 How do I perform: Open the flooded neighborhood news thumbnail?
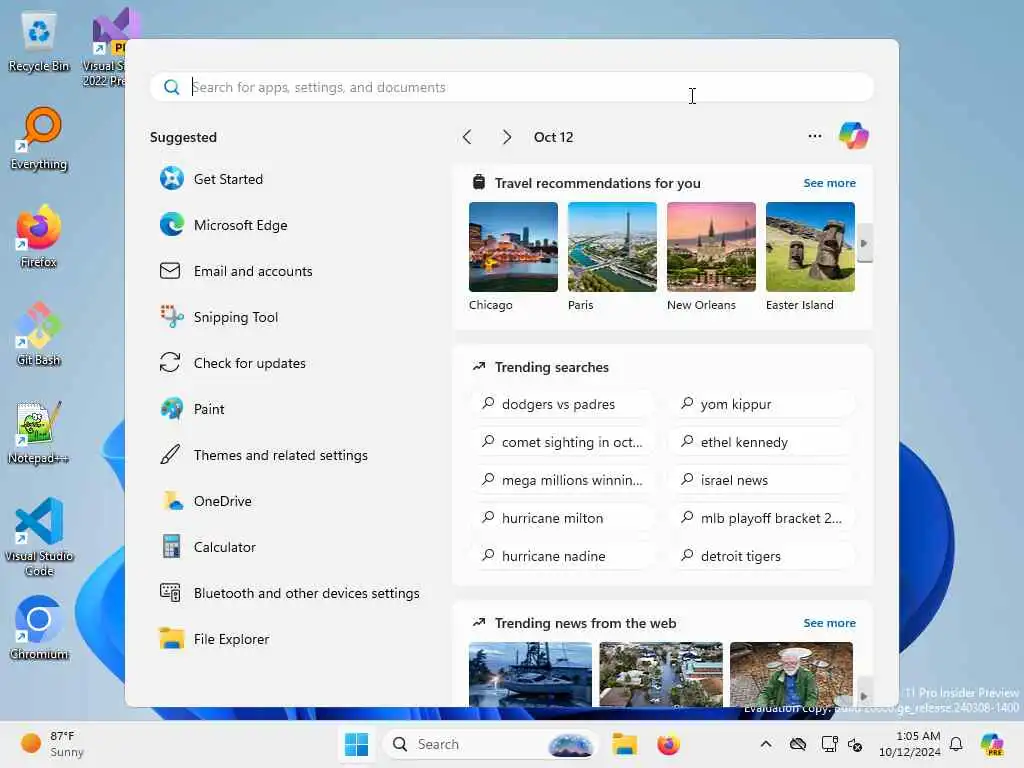[661, 674]
